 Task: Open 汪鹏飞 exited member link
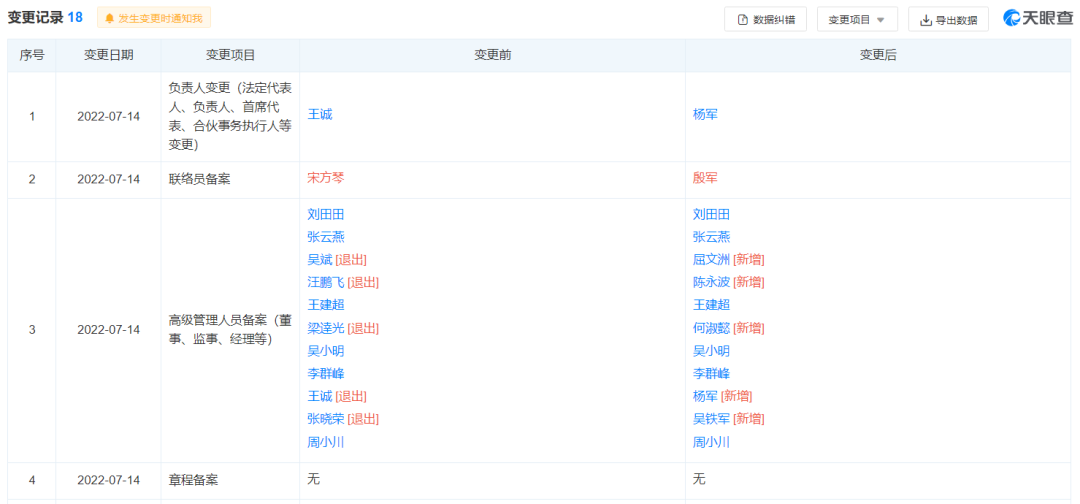click(x=326, y=282)
